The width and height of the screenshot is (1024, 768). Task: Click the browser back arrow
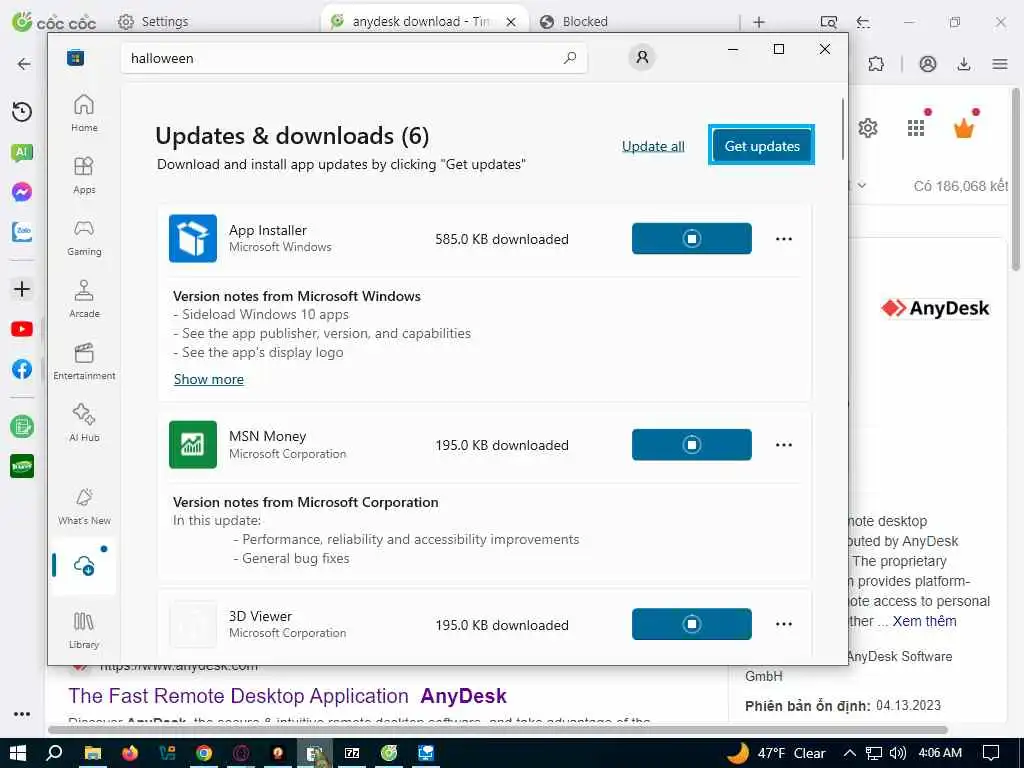click(24, 64)
